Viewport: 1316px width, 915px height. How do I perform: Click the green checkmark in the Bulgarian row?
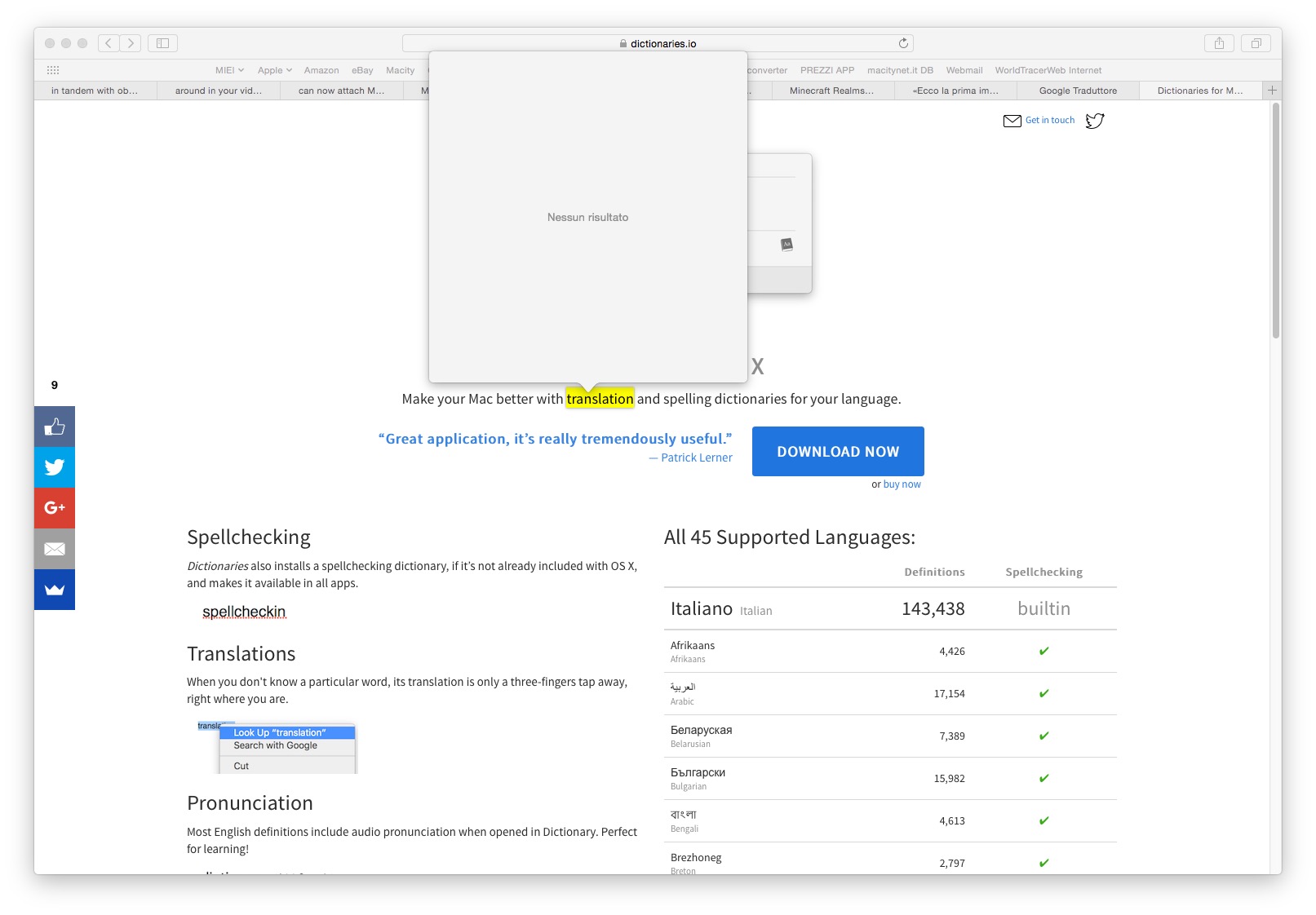tap(1043, 778)
